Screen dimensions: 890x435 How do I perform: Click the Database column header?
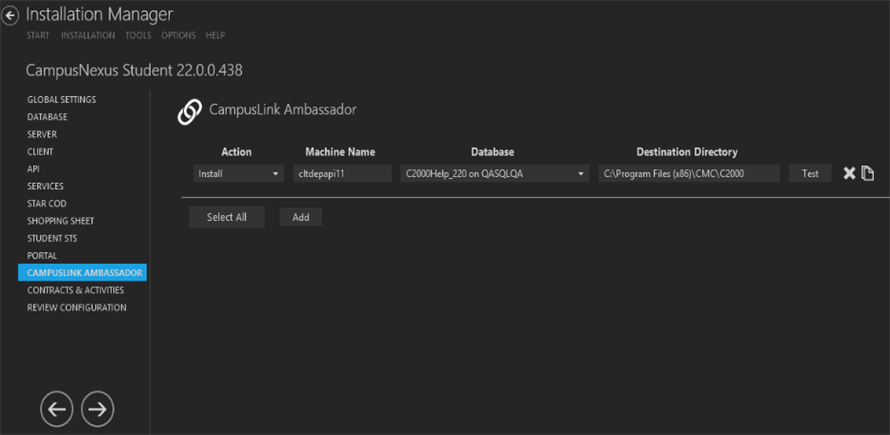(493, 152)
